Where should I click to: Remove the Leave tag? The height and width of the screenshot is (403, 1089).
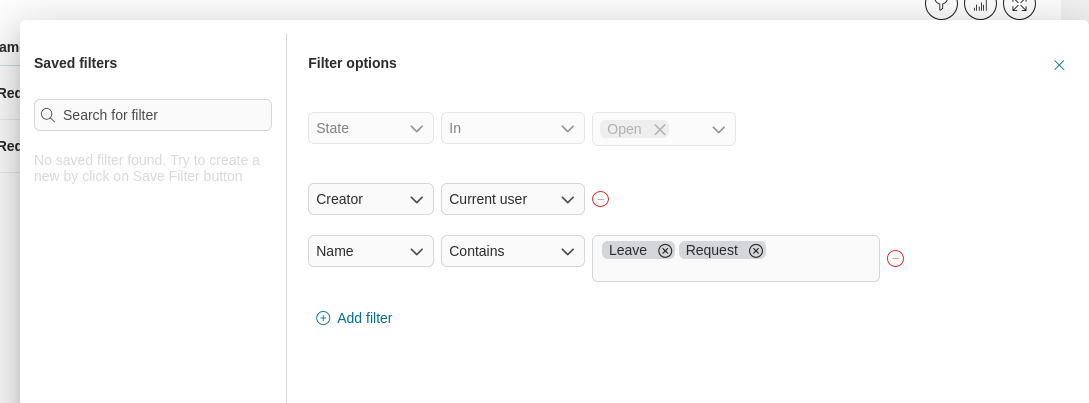point(665,251)
